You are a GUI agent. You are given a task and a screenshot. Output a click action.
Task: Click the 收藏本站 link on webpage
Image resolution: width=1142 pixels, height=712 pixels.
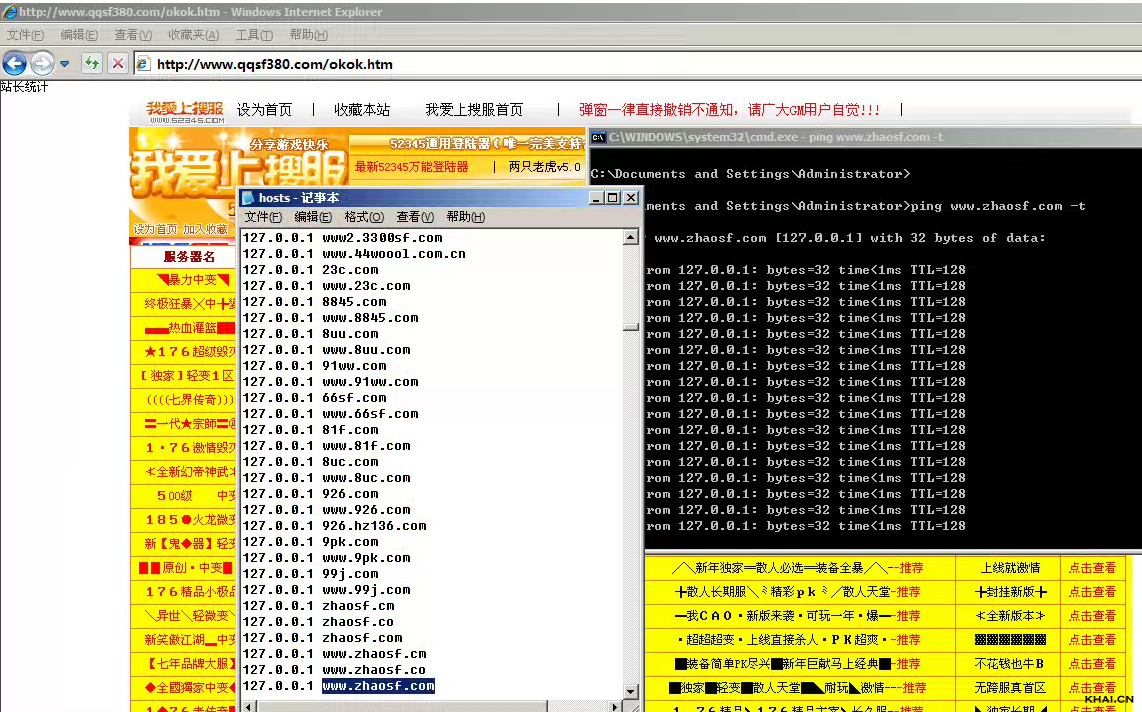click(362, 110)
